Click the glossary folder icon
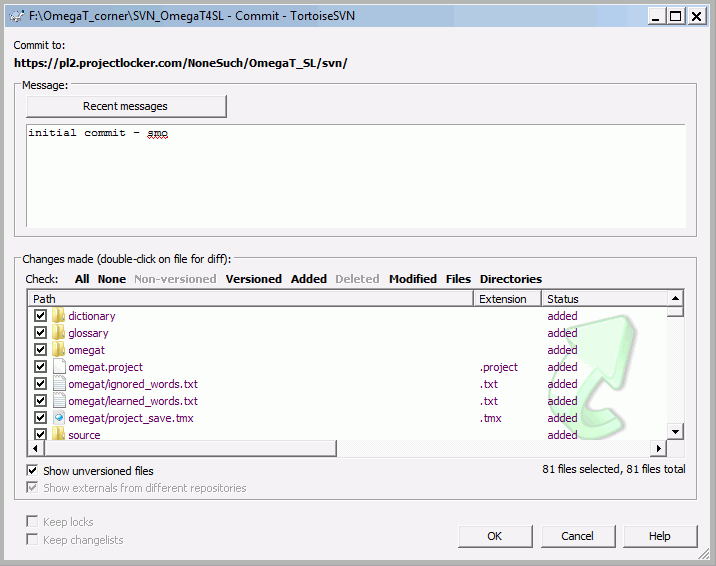The width and height of the screenshot is (716, 566). coord(58,333)
